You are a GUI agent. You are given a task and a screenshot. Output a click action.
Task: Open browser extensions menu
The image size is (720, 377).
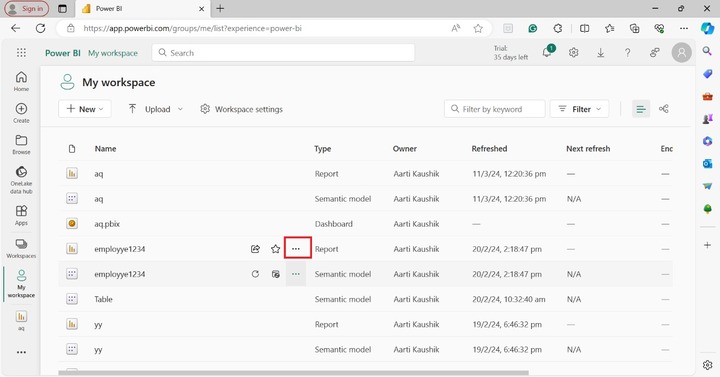pos(557,28)
